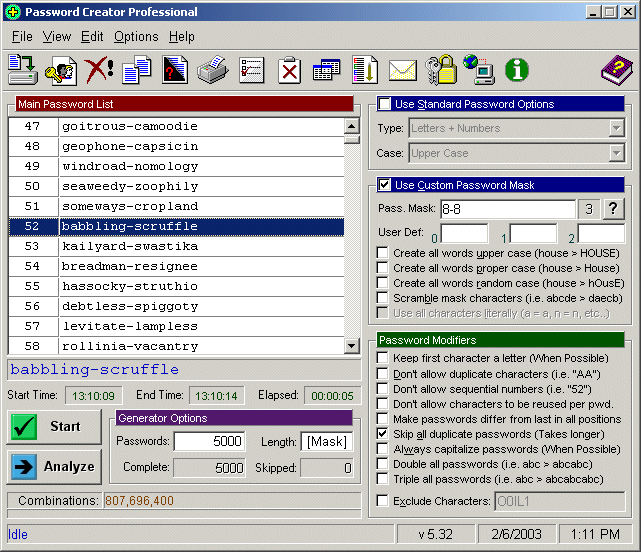641x552 pixels.
Task: Open the Help menu
Action: tap(182, 37)
